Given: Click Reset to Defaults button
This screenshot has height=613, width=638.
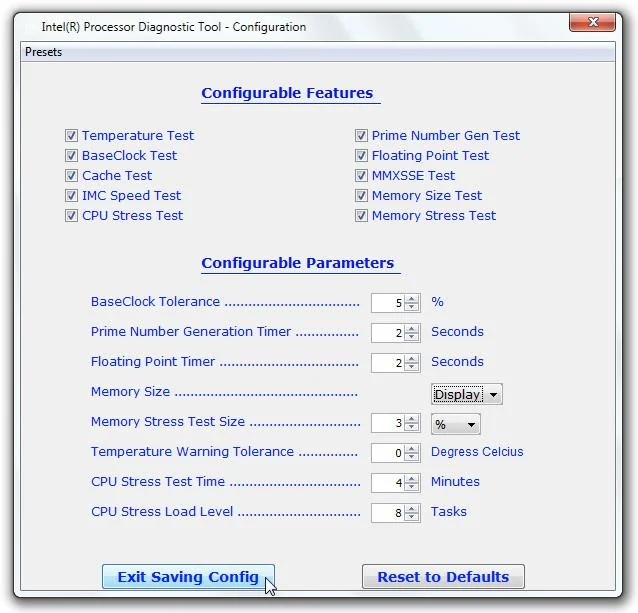Looking at the screenshot, I should point(443,576).
